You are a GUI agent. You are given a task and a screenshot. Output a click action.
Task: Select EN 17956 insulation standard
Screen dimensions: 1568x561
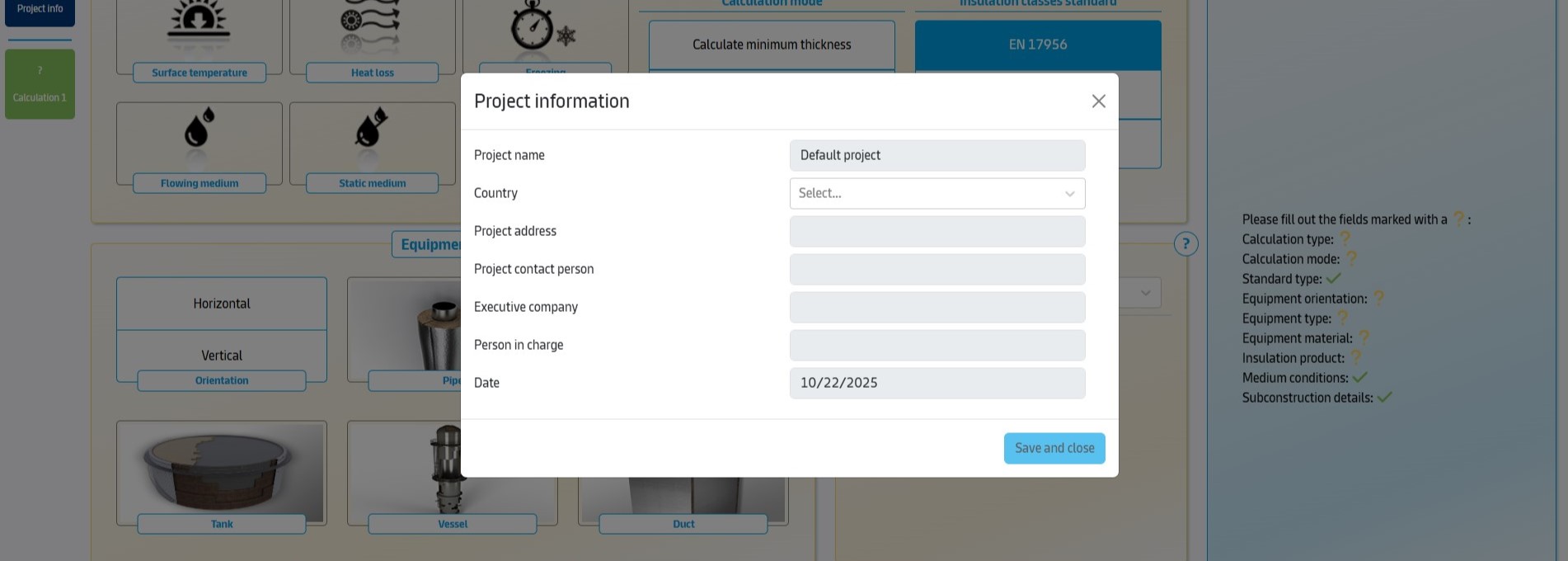tap(1038, 45)
